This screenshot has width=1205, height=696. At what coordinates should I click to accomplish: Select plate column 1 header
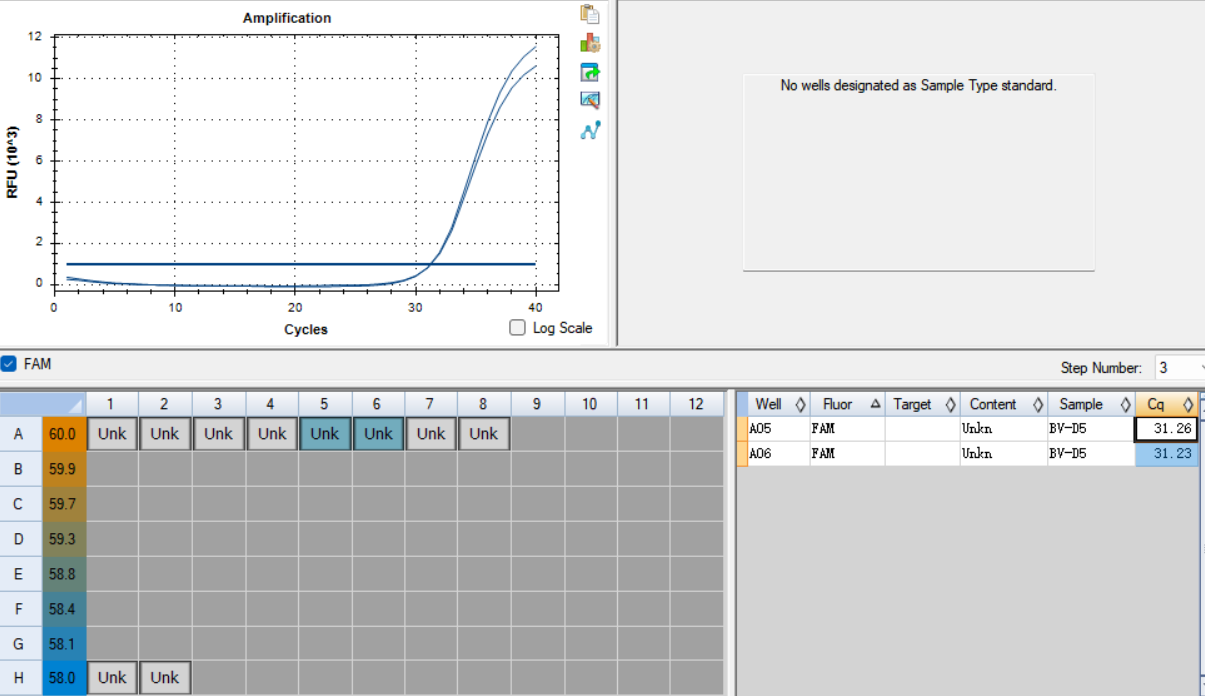point(112,404)
